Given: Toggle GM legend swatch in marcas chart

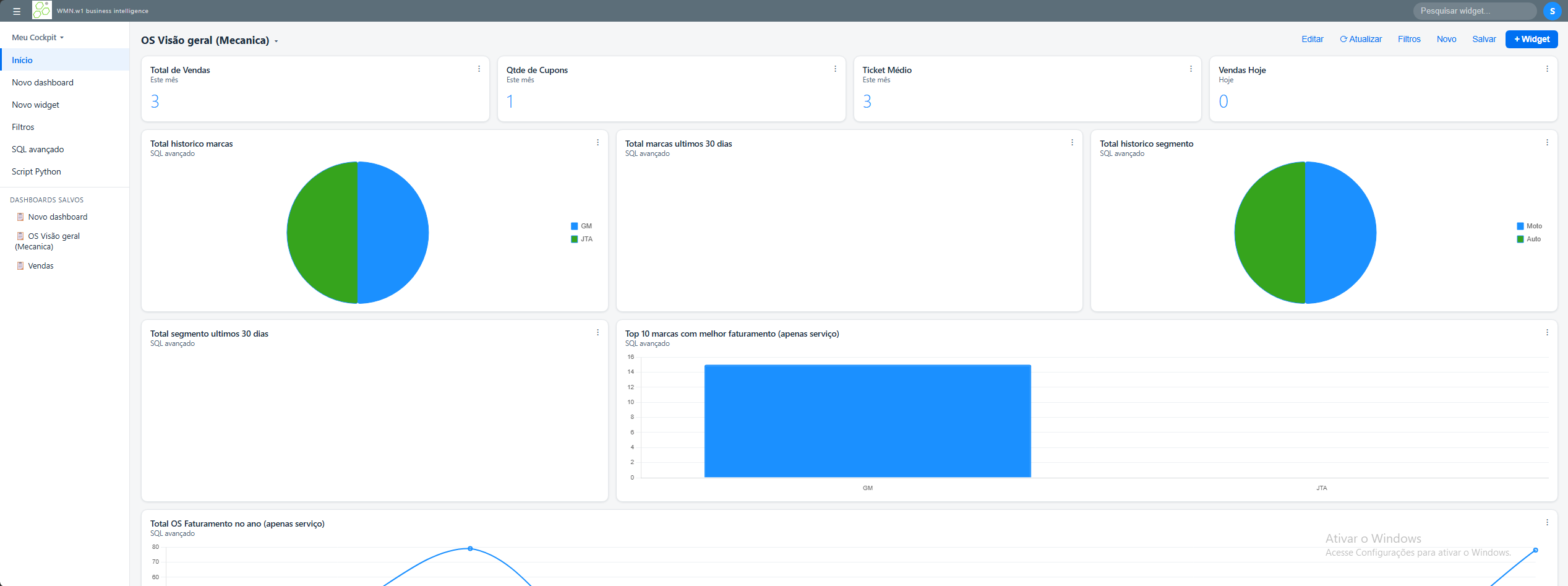Looking at the screenshot, I should coord(575,226).
